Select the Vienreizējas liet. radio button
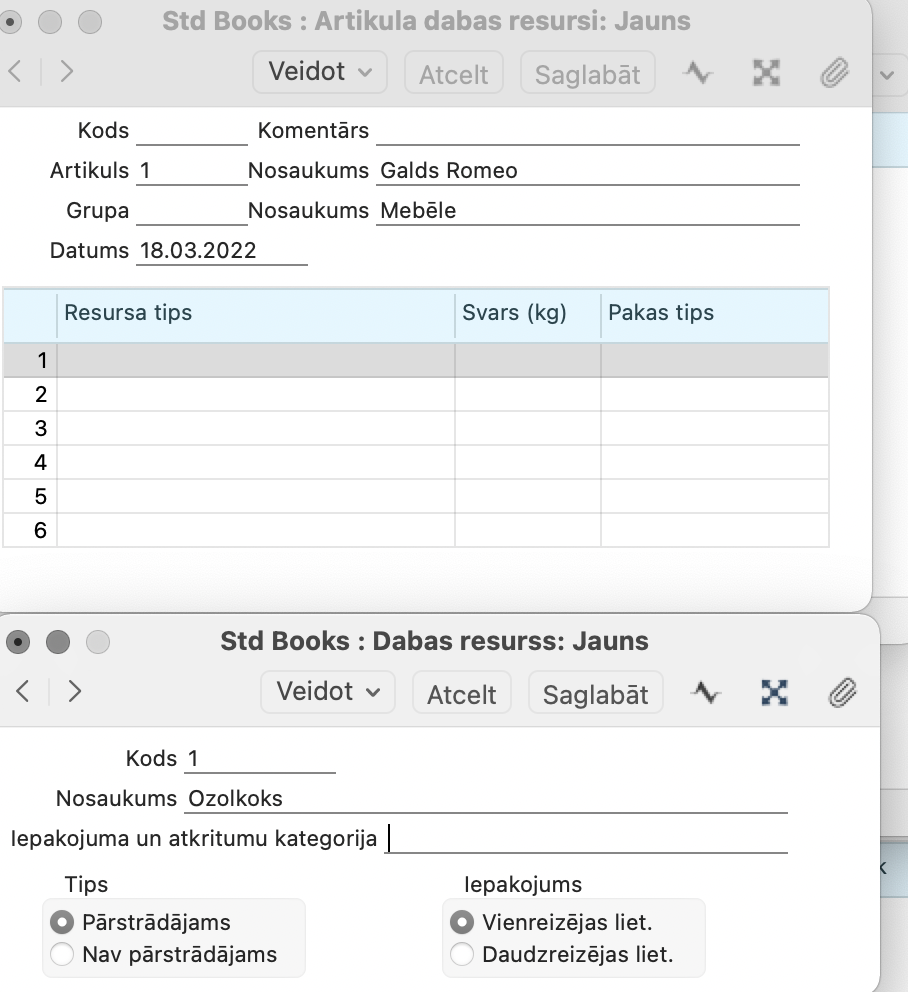The height and width of the screenshot is (992, 908). point(463,922)
